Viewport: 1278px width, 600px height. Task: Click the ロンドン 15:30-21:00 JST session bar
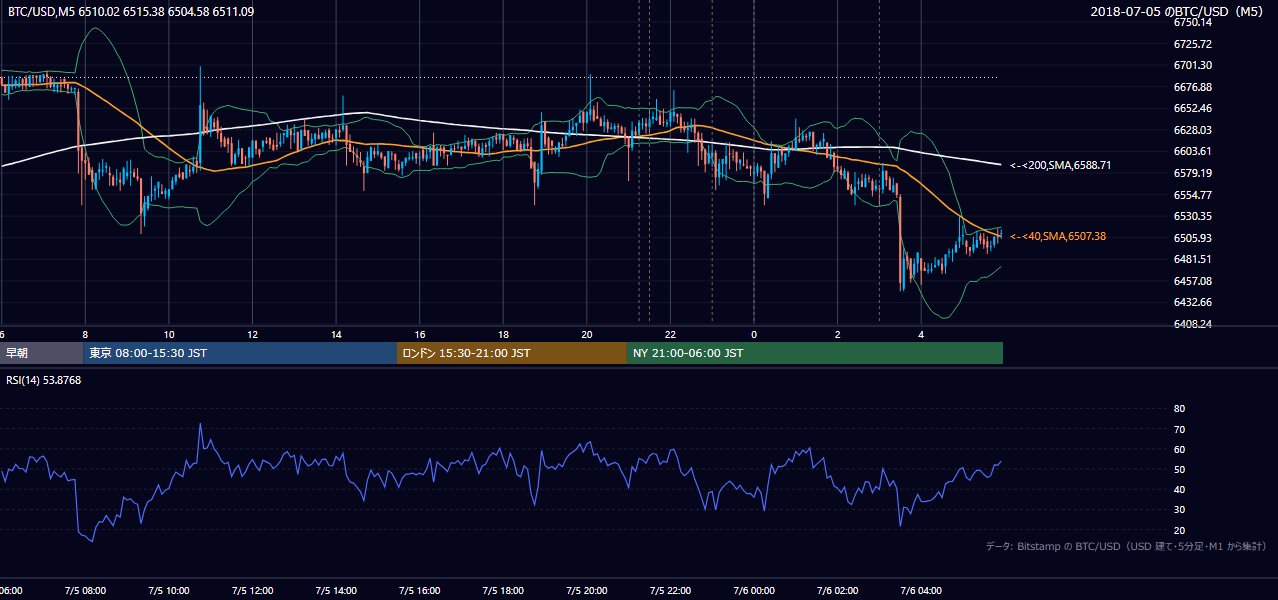[x=512, y=353]
